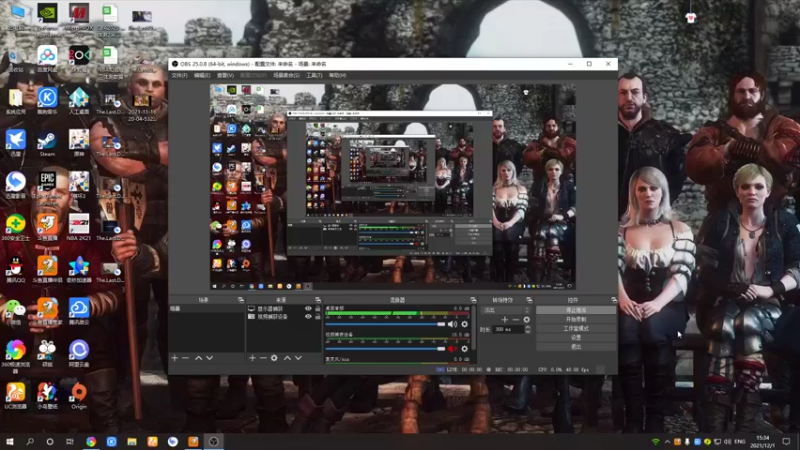Remove the scene transition with the minus icon
This screenshot has width=800, height=450.
(516, 320)
